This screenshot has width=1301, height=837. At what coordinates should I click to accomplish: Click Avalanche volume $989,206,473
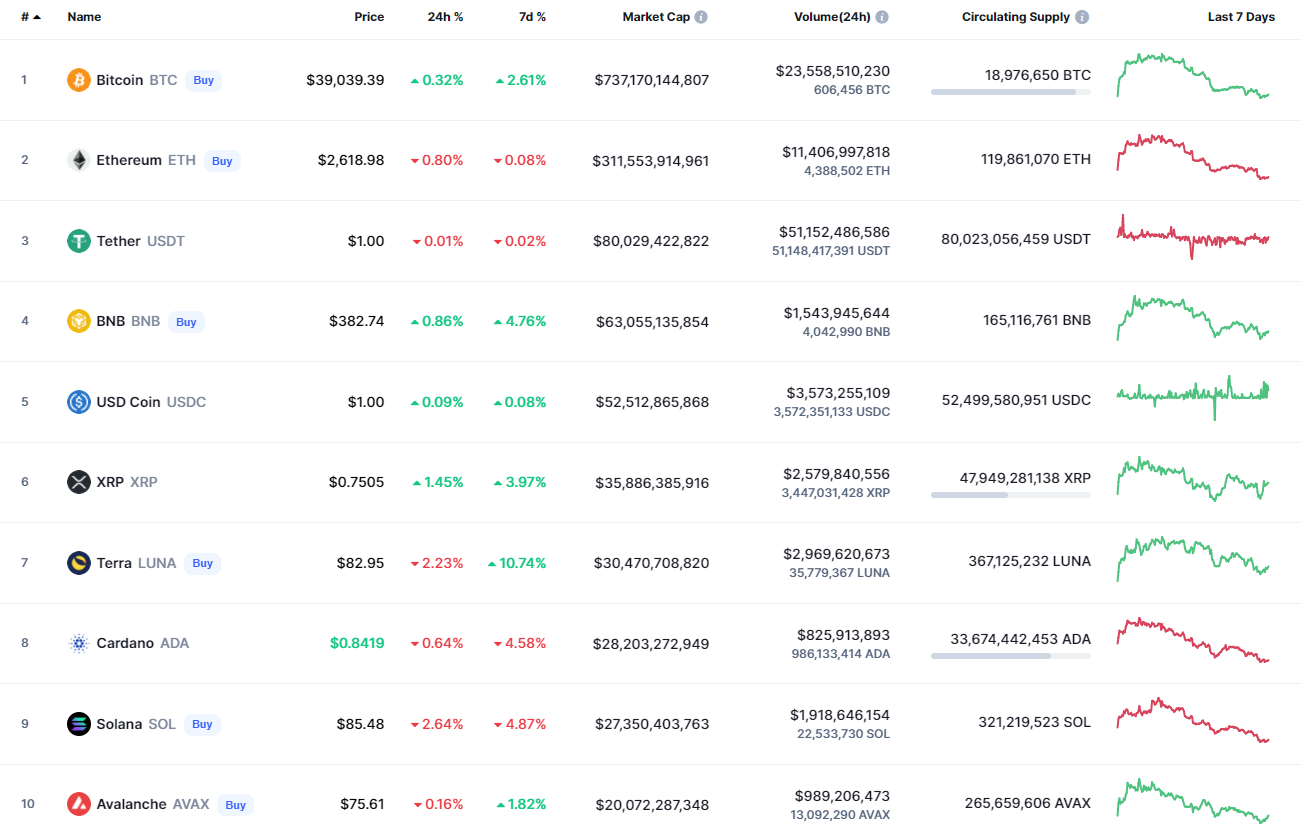click(842, 796)
